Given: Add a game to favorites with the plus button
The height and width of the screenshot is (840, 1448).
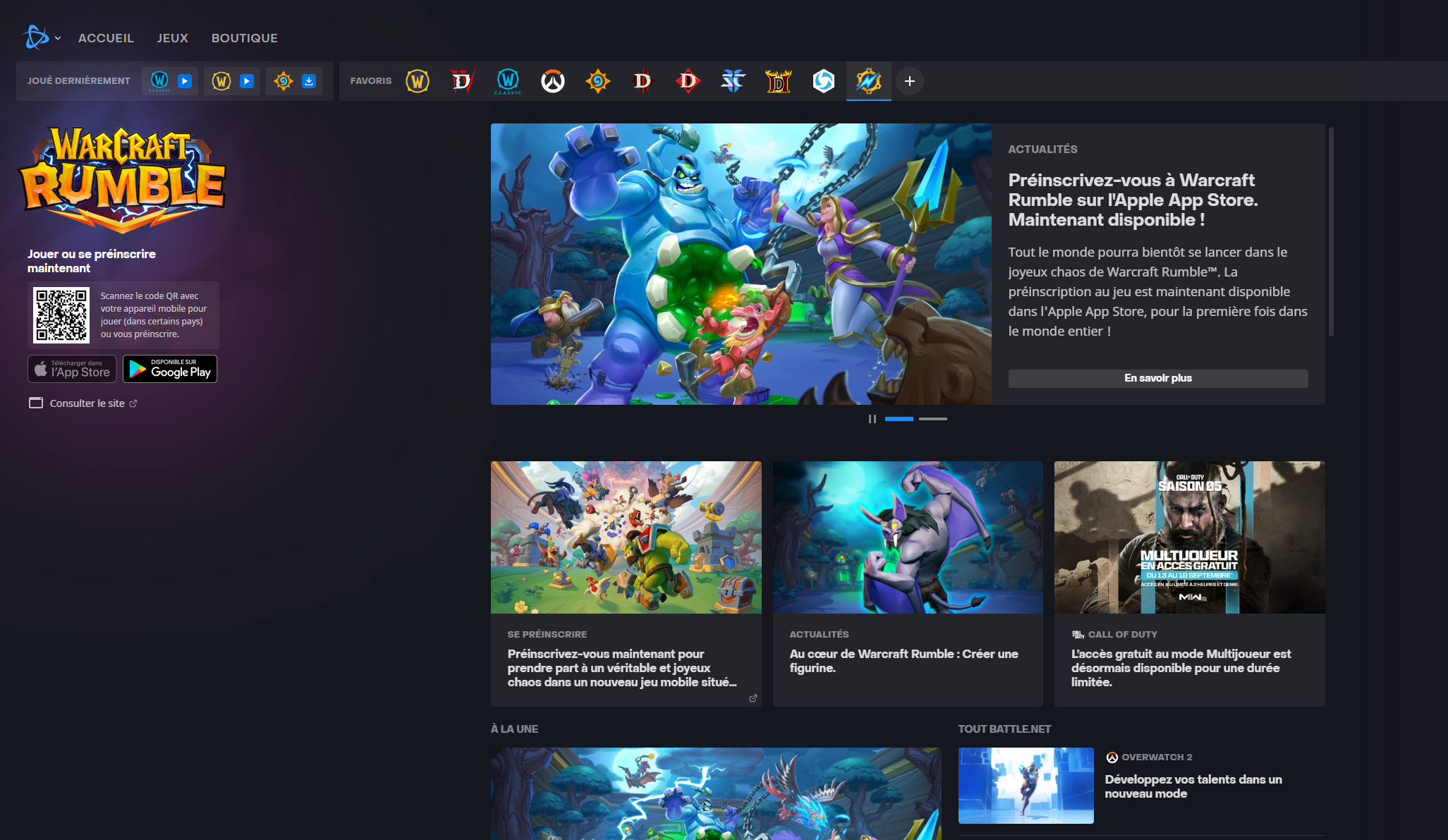Looking at the screenshot, I should 910,81.
